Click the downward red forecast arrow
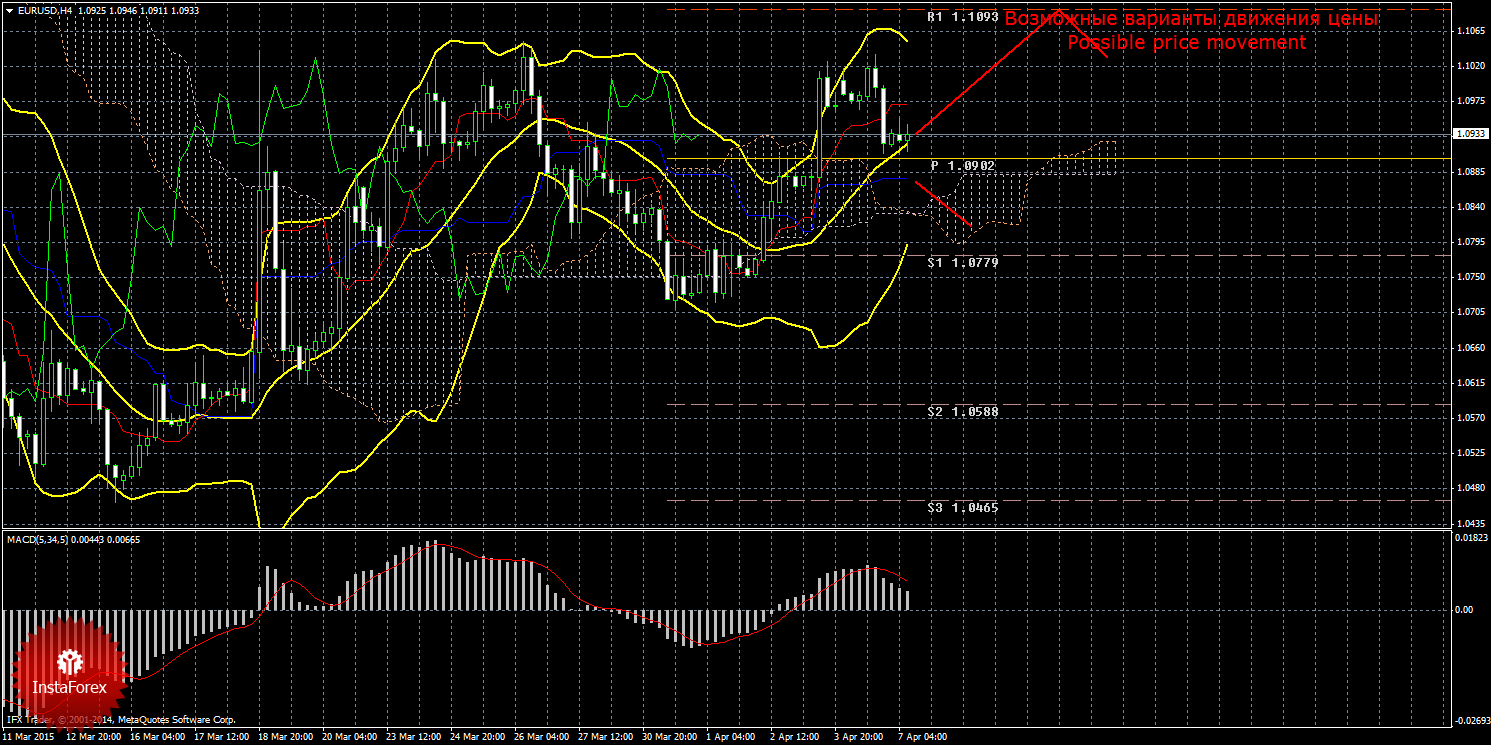The width and height of the screenshot is (1491, 745). click(943, 203)
